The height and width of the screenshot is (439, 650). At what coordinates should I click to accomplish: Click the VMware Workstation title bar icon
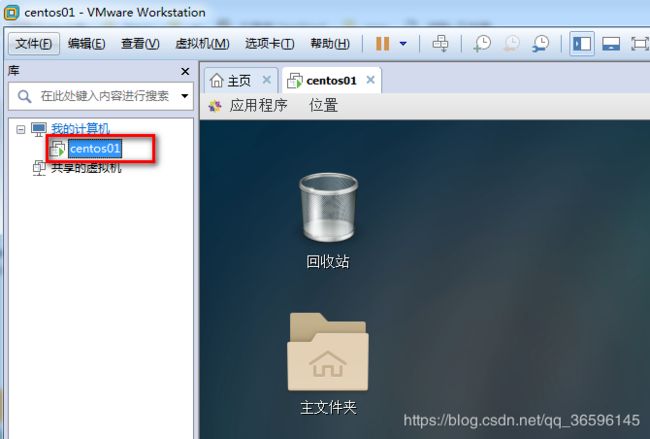coord(11,12)
